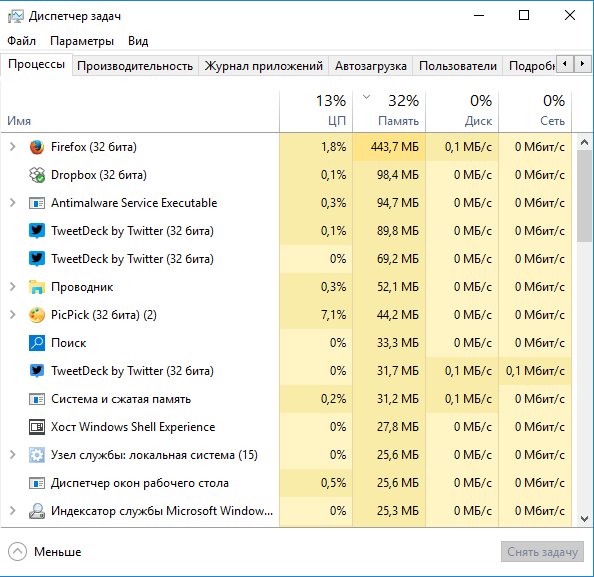Open the Файл menu
The height and width of the screenshot is (577, 594).
(x=22, y=41)
